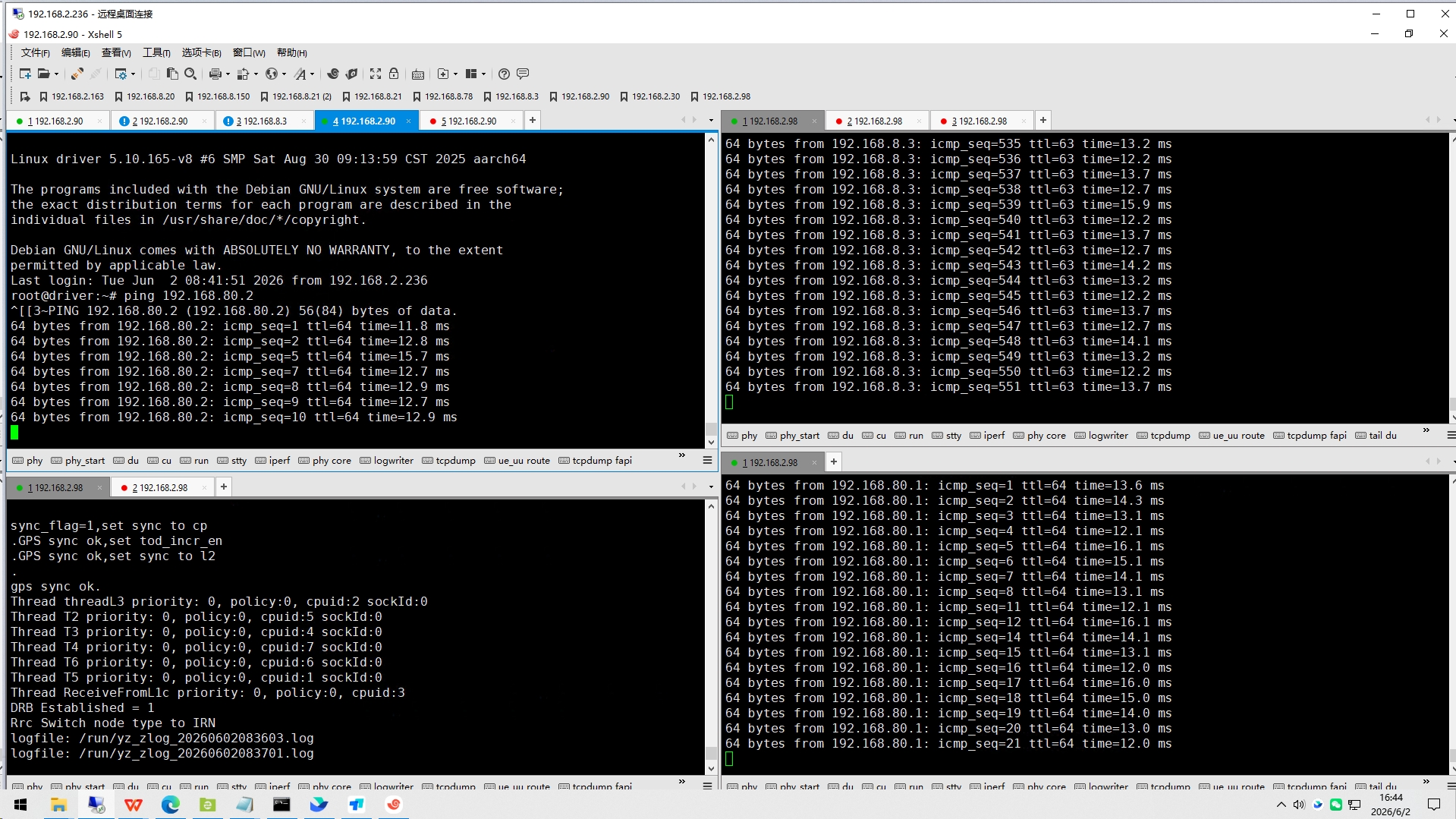This screenshot has width=1456, height=819.
Task: Expand the Font dropdown arrow
Action: [x=312, y=74]
